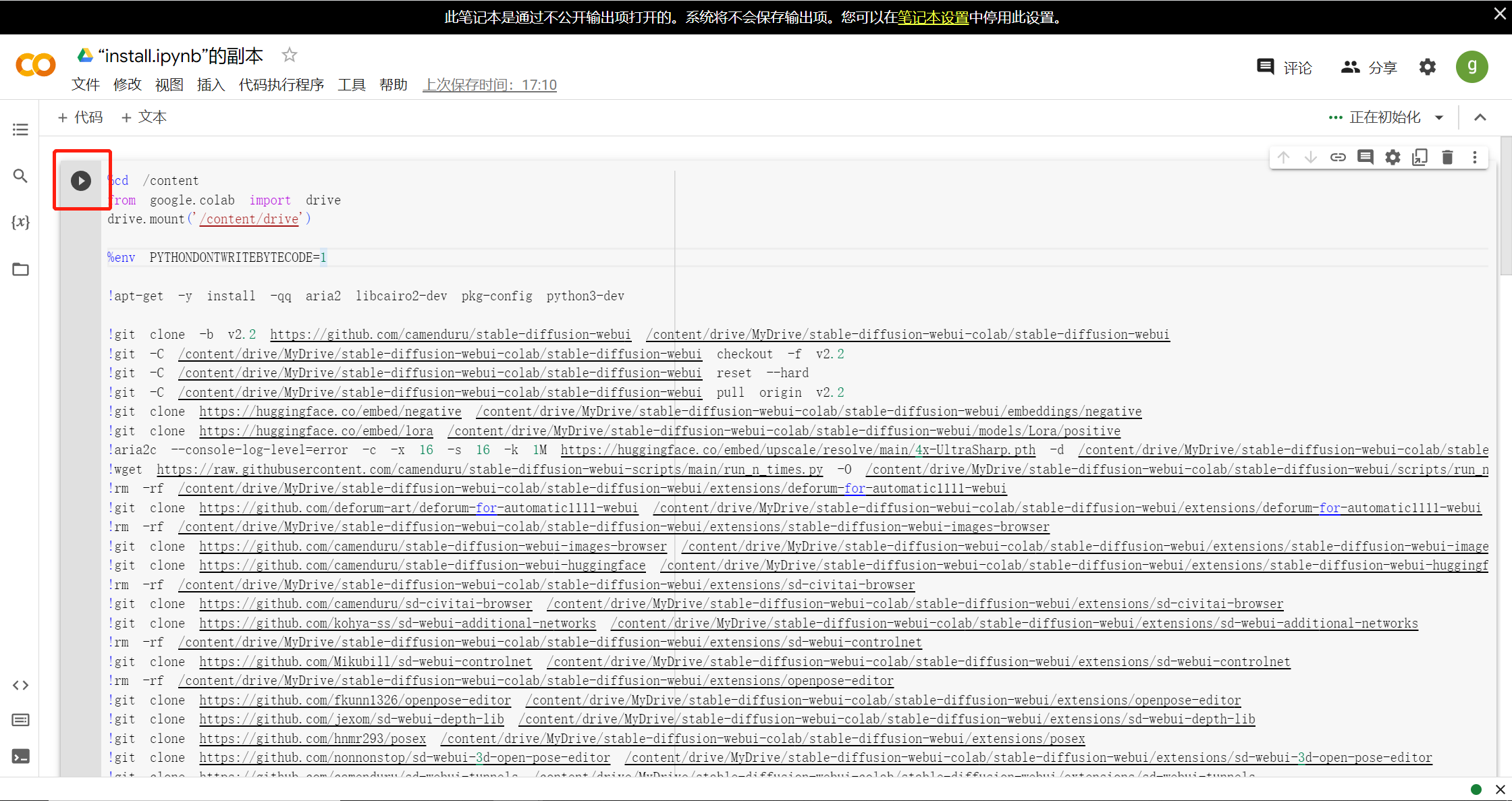Click huggingface.co/embed/negative URL
The image size is (1512, 801).
tap(330, 412)
